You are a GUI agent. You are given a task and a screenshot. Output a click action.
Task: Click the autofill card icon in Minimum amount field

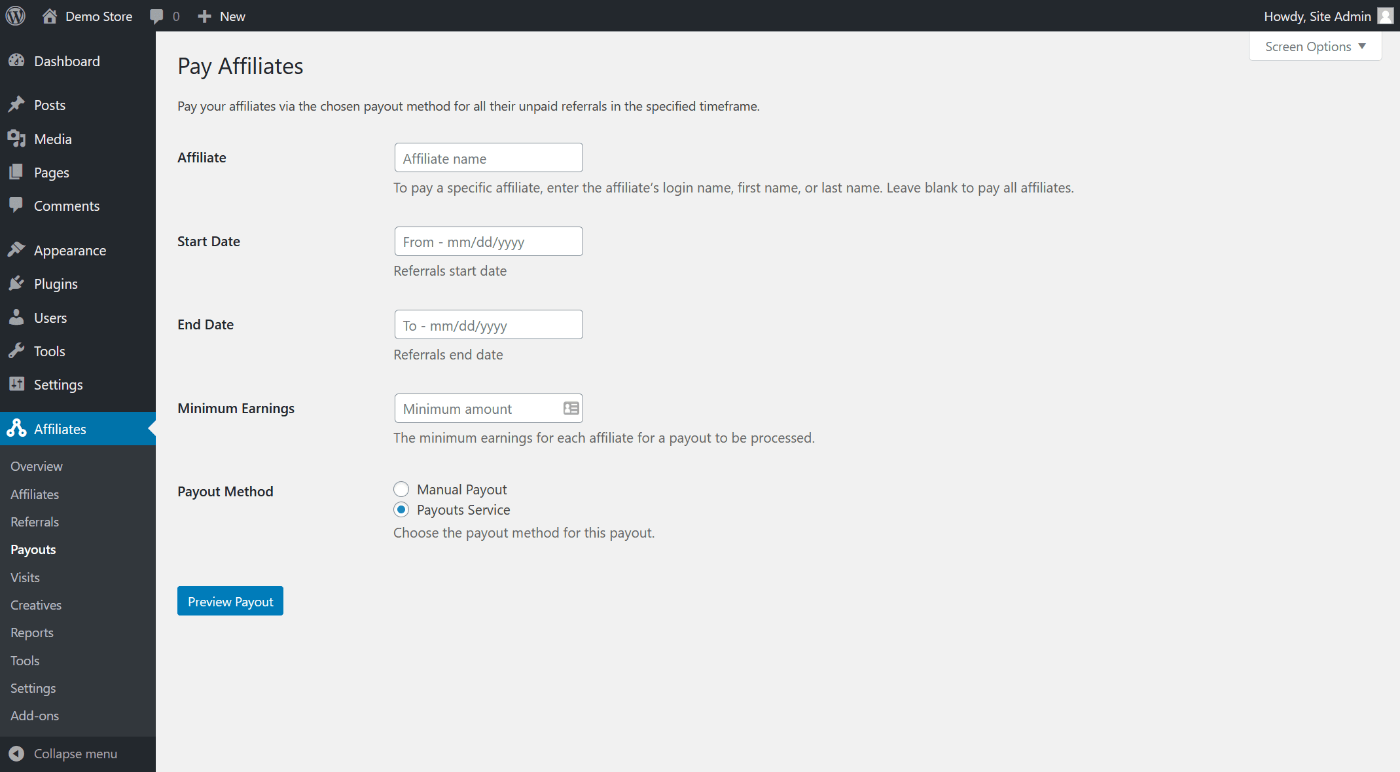(571, 408)
